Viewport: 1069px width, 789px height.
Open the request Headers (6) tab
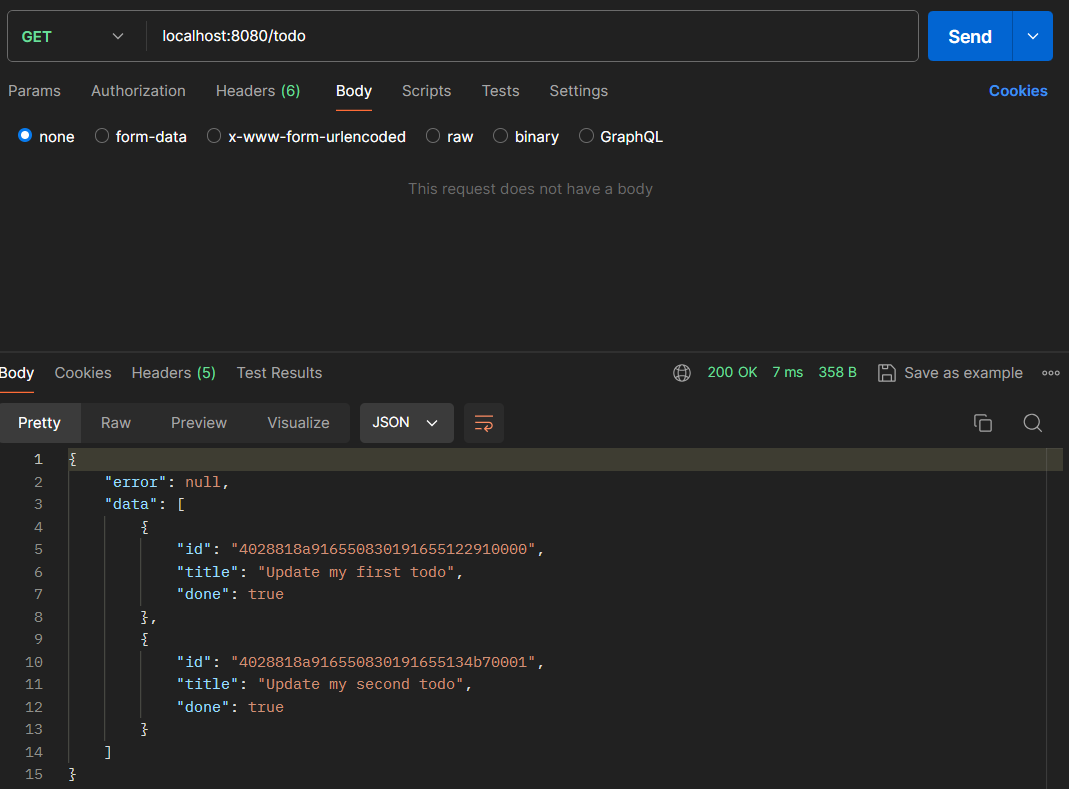(258, 91)
